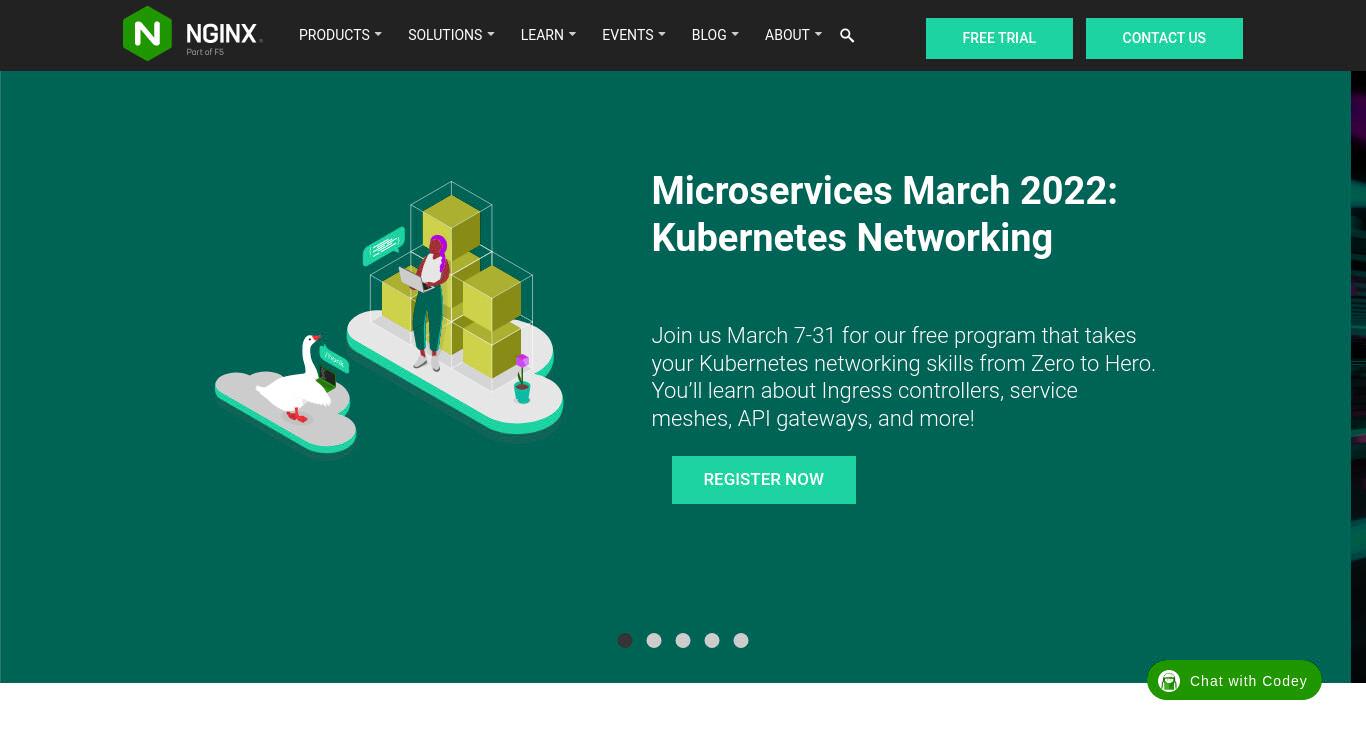Open the Chat with Codey widget
Viewport: 1366px width, 738px height.
tap(1234, 680)
